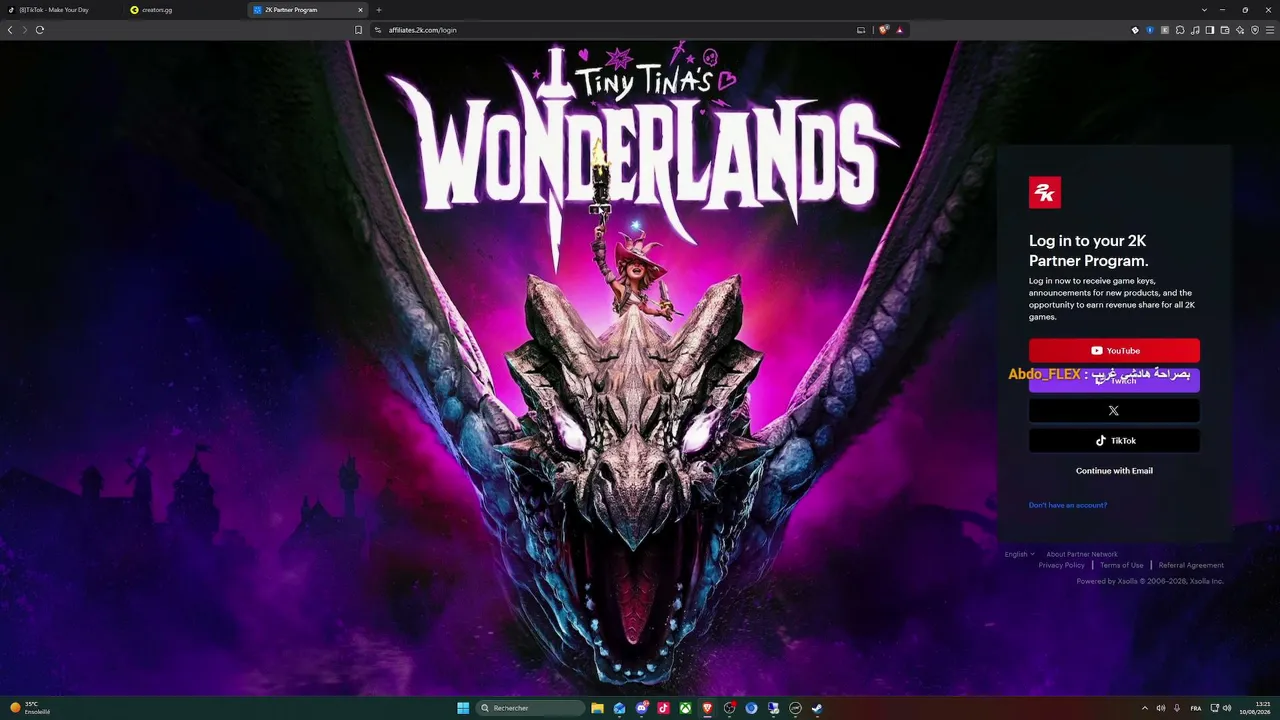This screenshot has width=1280, height=720.
Task: Reload the current page
Action: click(40, 30)
